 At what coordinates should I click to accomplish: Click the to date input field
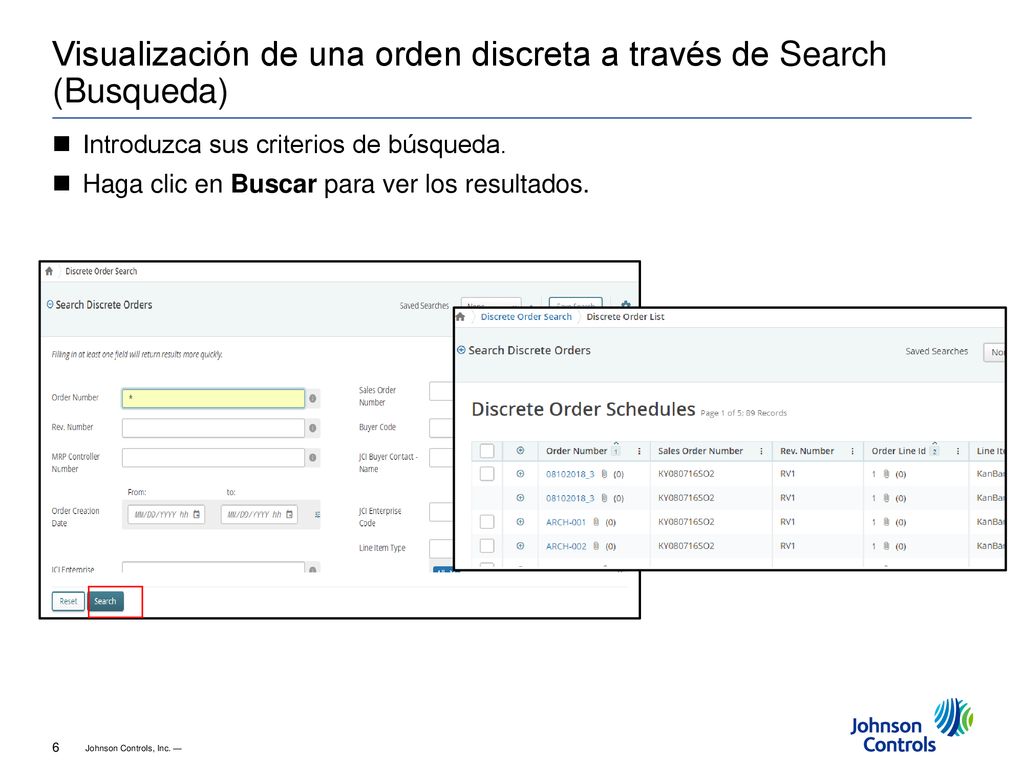(259, 515)
